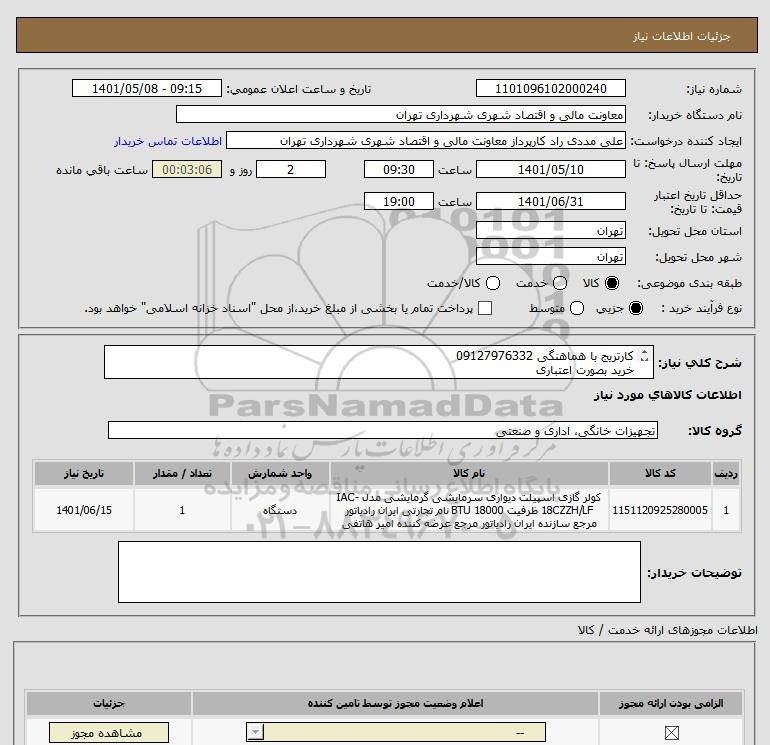Click the مشاهده مجوز button
This screenshot has width=770, height=745.
pyautogui.click(x=109, y=733)
